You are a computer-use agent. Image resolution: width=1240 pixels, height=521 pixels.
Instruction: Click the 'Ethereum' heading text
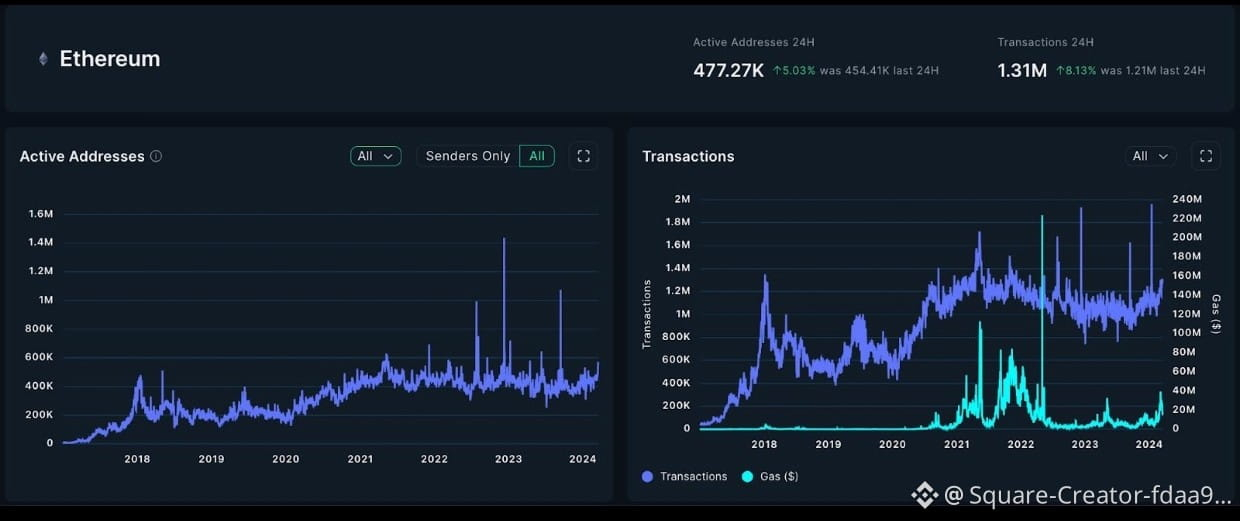point(110,59)
